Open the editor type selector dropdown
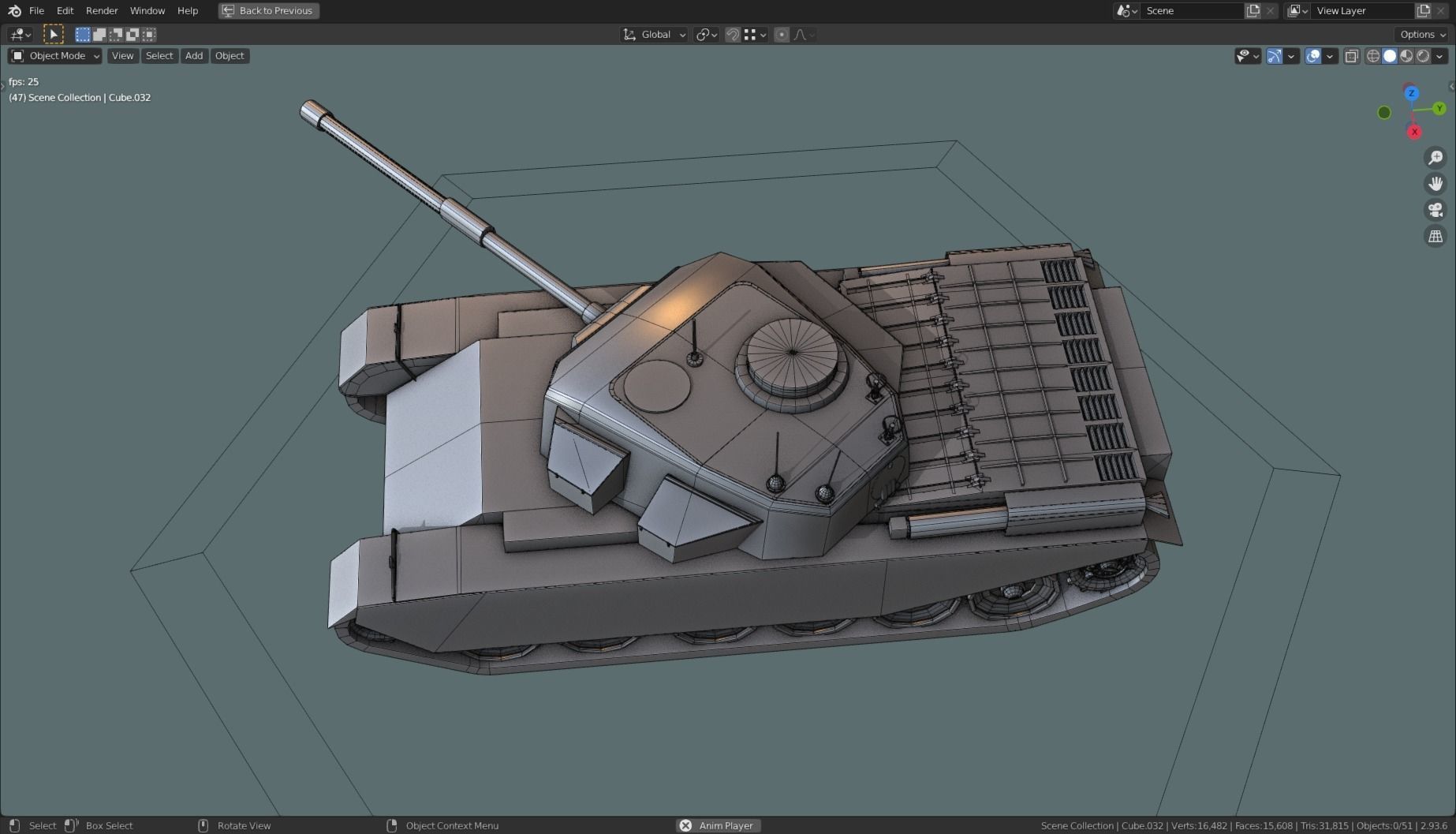This screenshot has height=834, width=1456. coord(20,34)
